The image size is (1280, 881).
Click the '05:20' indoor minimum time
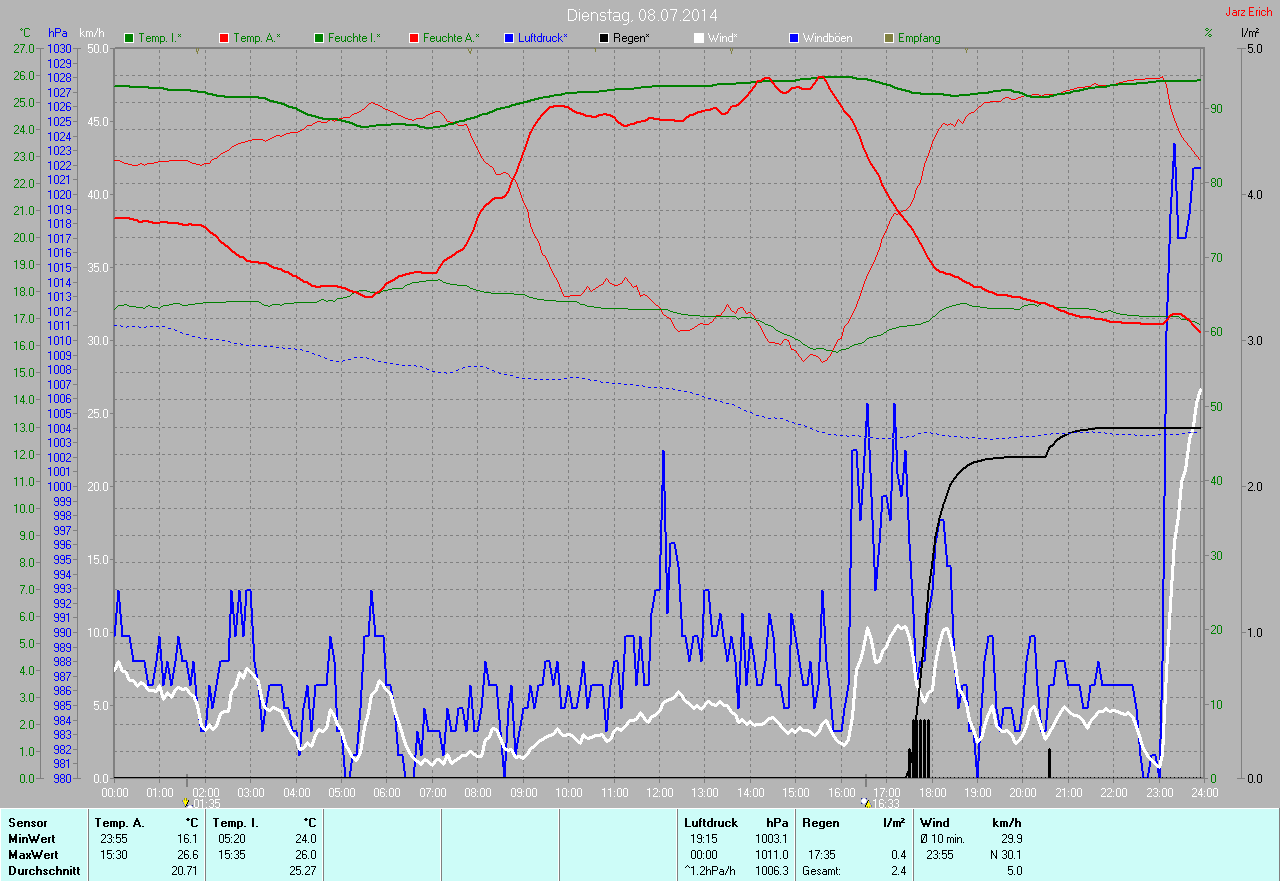tap(234, 839)
